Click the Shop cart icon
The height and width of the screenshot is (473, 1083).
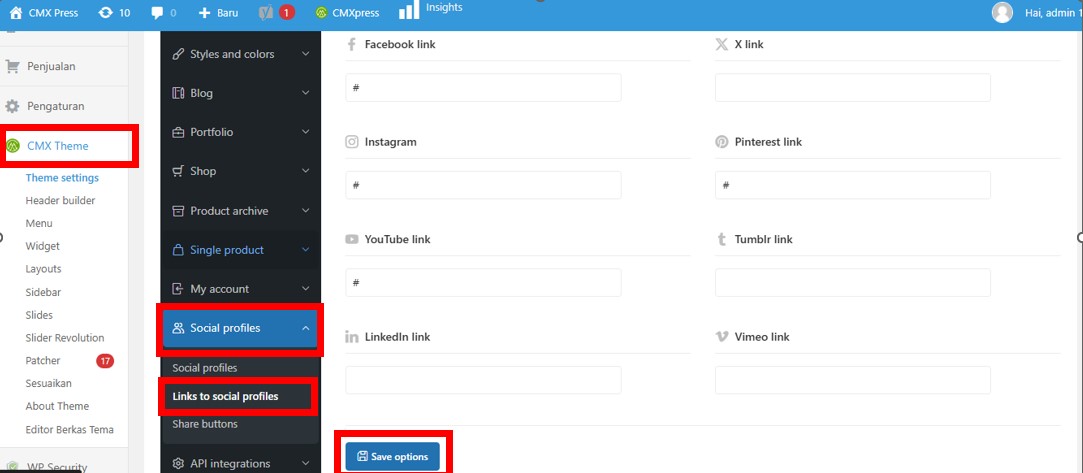click(178, 171)
